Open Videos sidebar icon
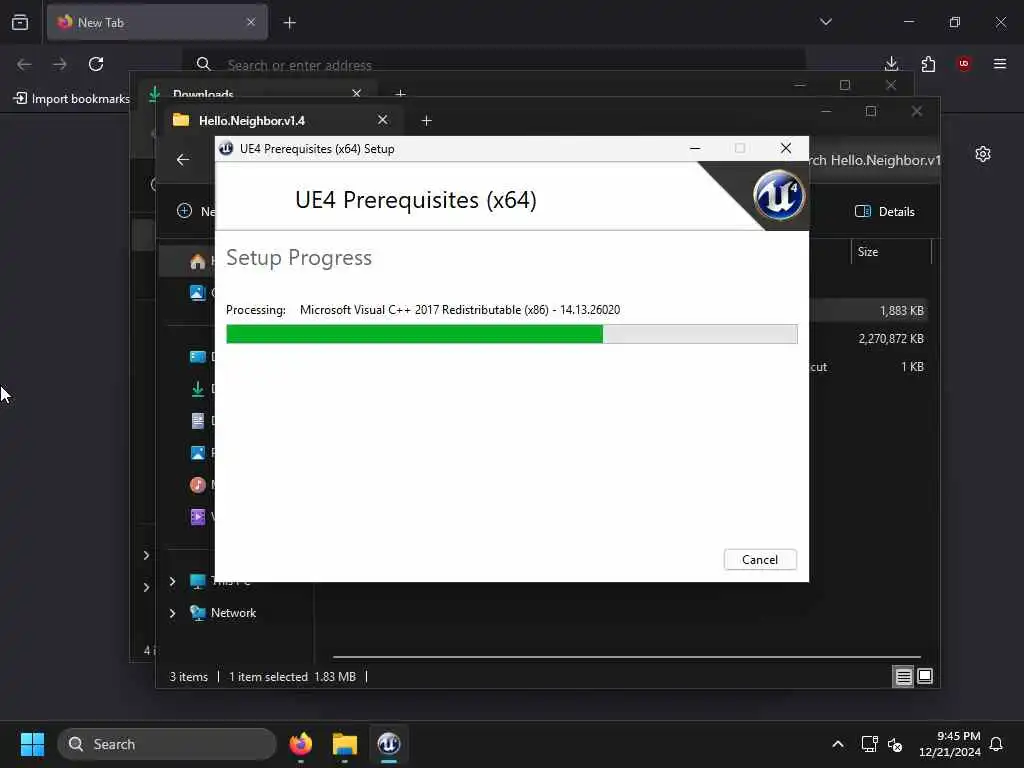The height and width of the screenshot is (768, 1024). click(x=197, y=517)
